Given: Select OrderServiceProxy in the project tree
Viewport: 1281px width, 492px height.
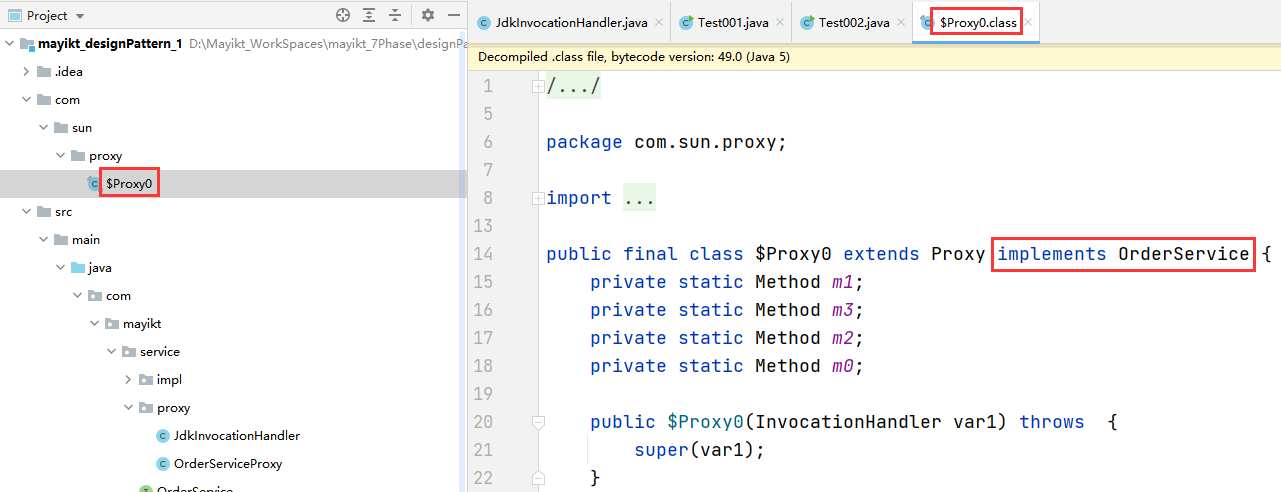Looking at the screenshot, I should [x=228, y=464].
